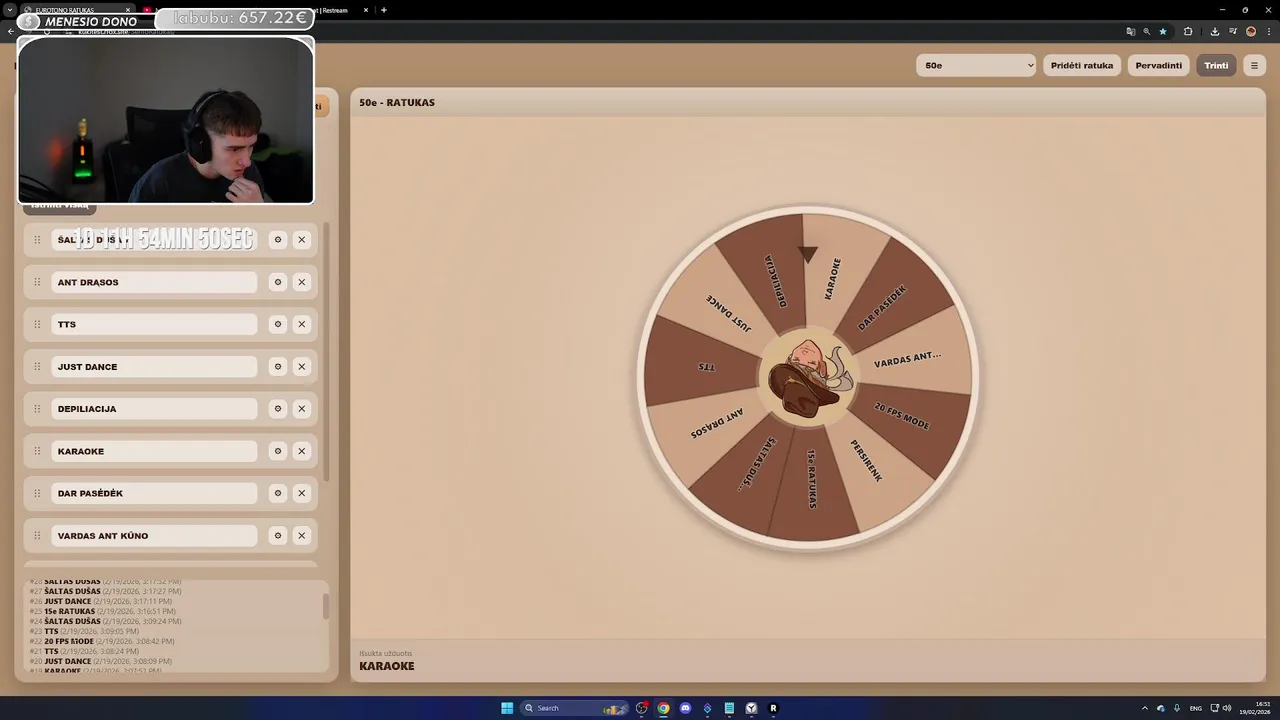Click the taskbar Search box
Screen dimensions: 1280x720
[575, 708]
